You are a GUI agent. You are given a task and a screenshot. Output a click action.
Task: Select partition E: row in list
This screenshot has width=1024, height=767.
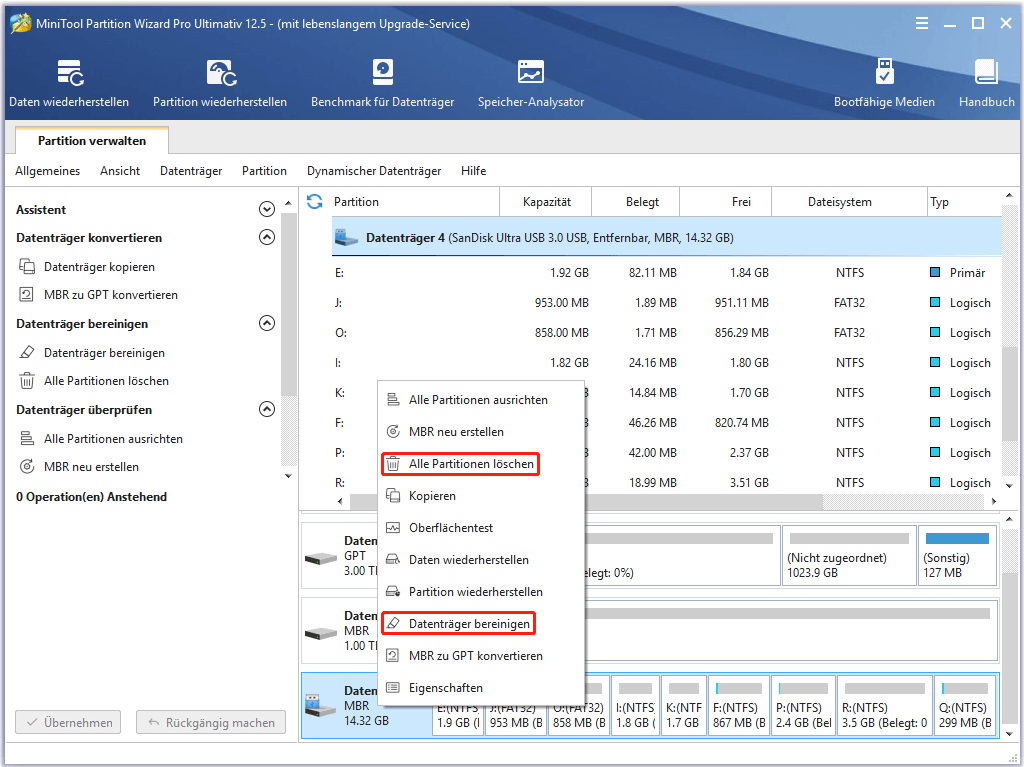click(x=667, y=272)
